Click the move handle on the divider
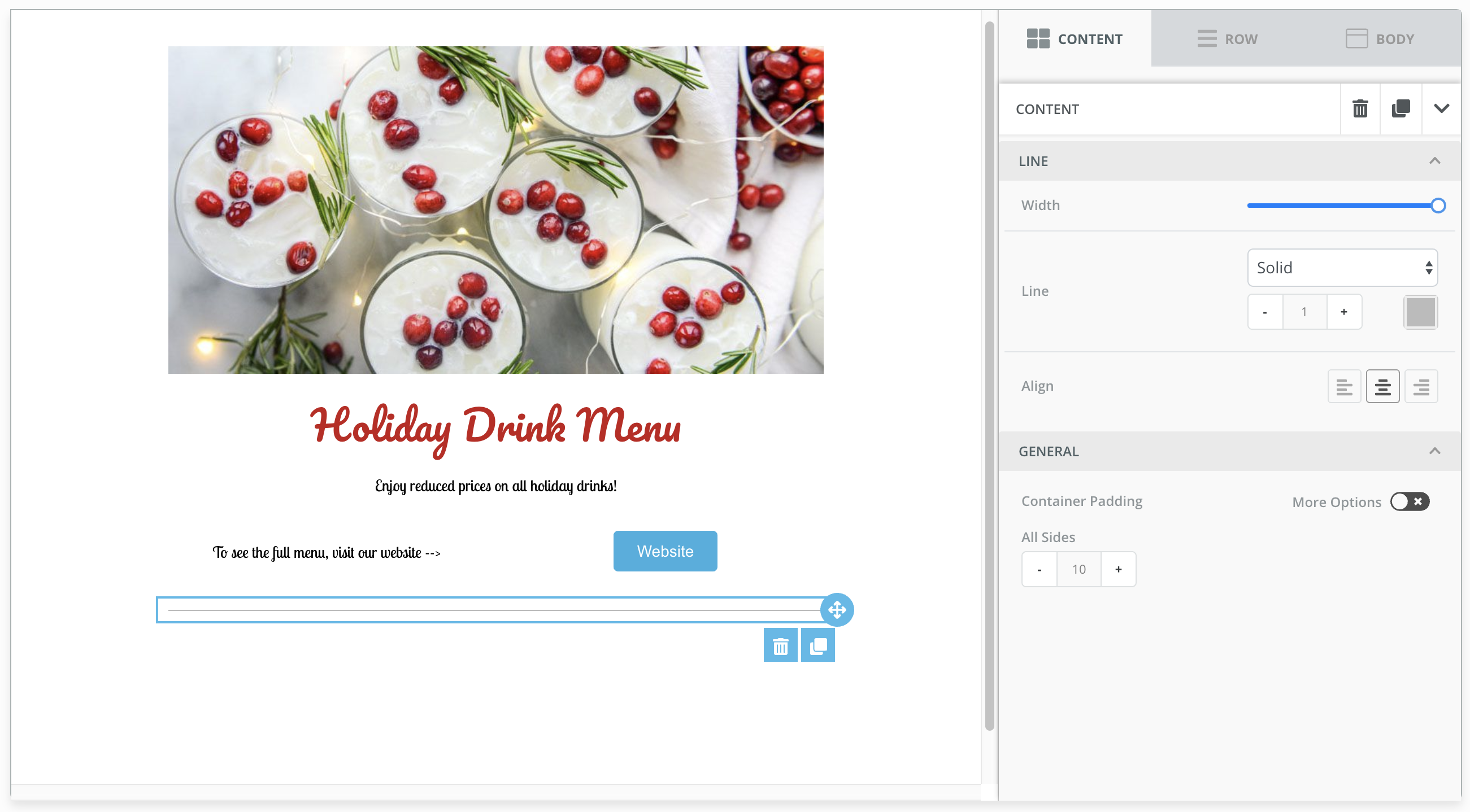1470x812 pixels. point(837,610)
